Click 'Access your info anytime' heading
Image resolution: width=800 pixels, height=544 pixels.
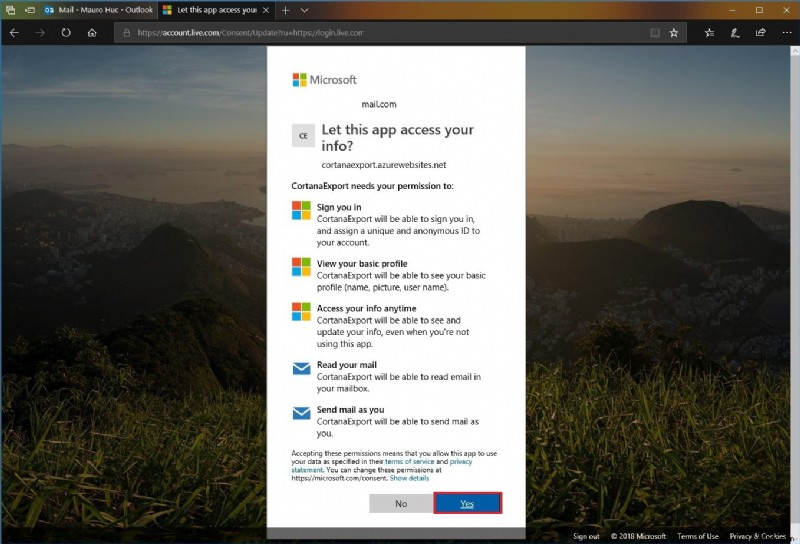tap(366, 308)
